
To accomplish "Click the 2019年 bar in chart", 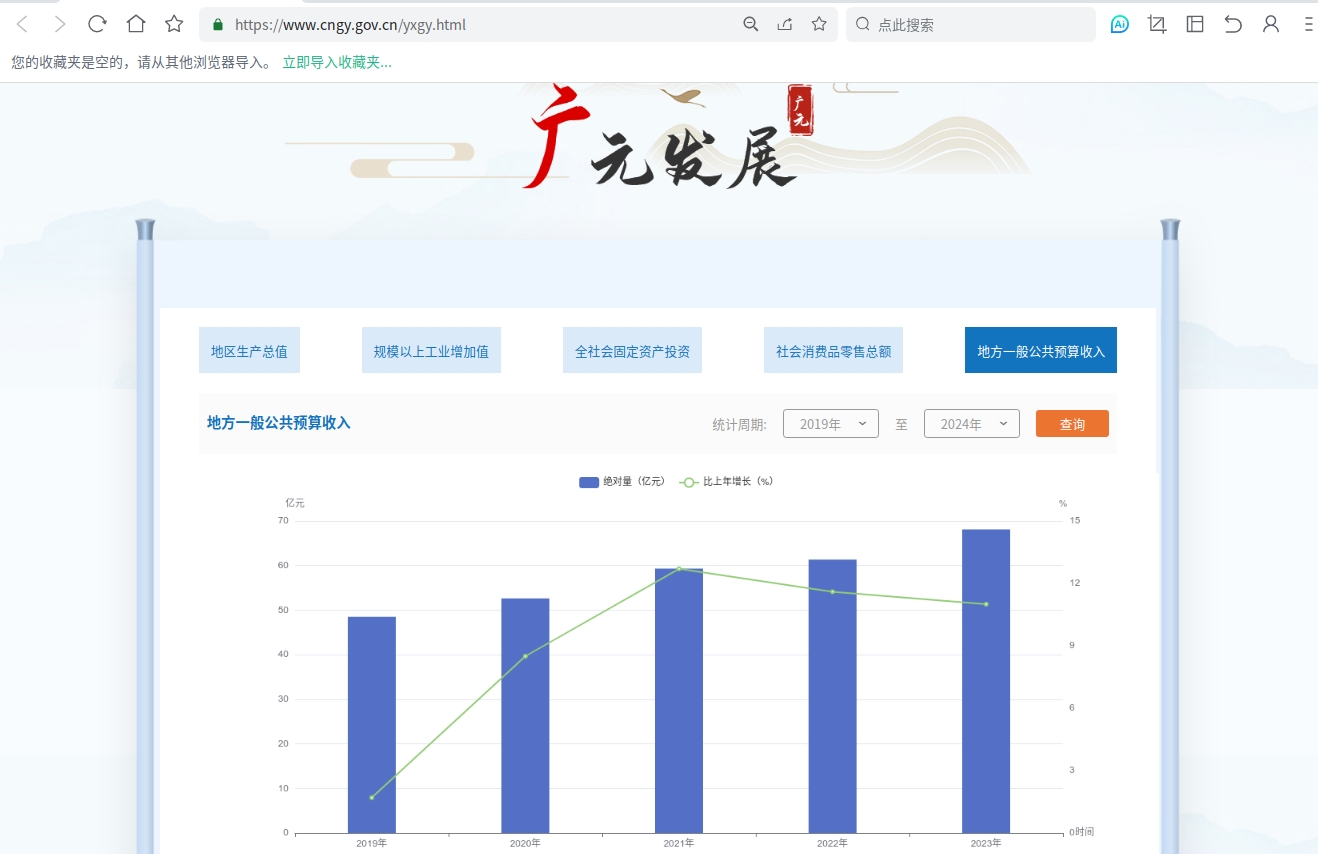I will (x=372, y=724).
